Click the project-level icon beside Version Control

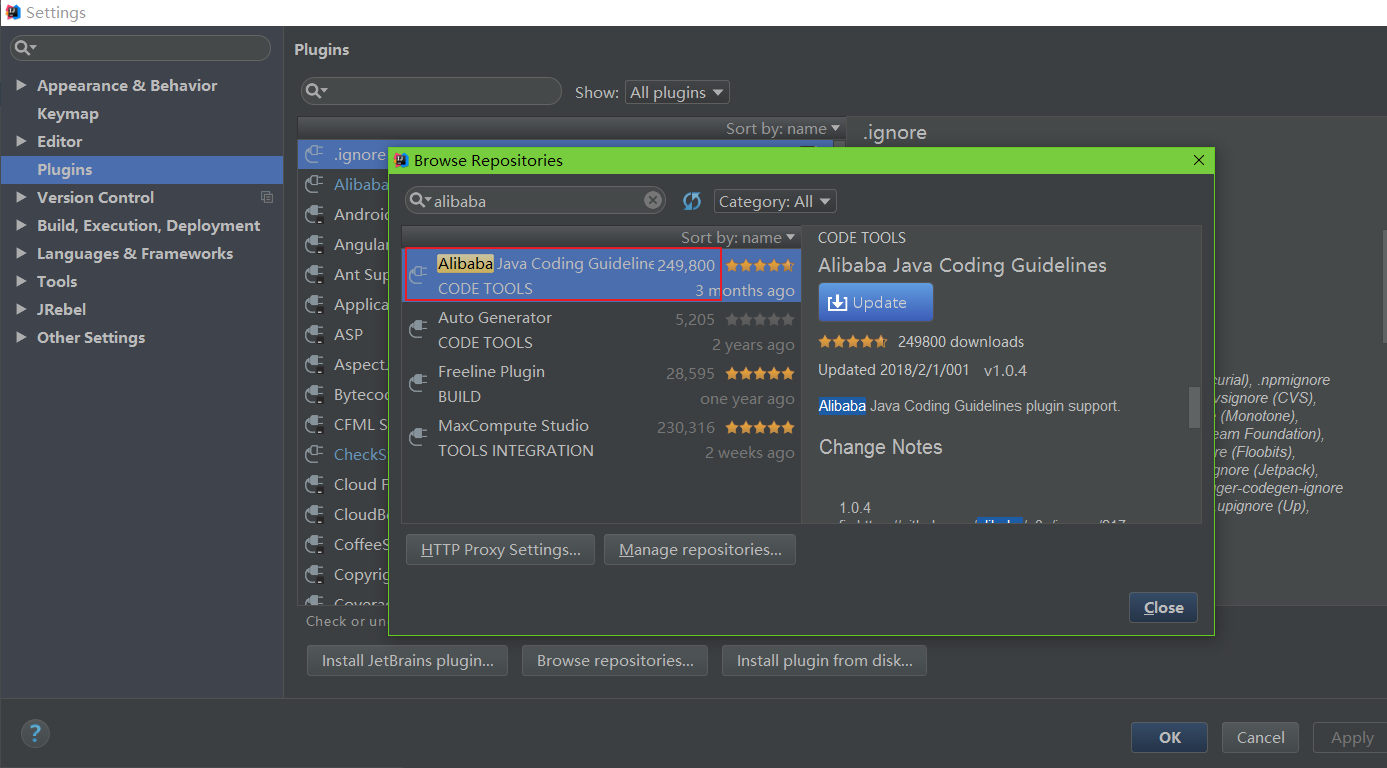click(267, 197)
